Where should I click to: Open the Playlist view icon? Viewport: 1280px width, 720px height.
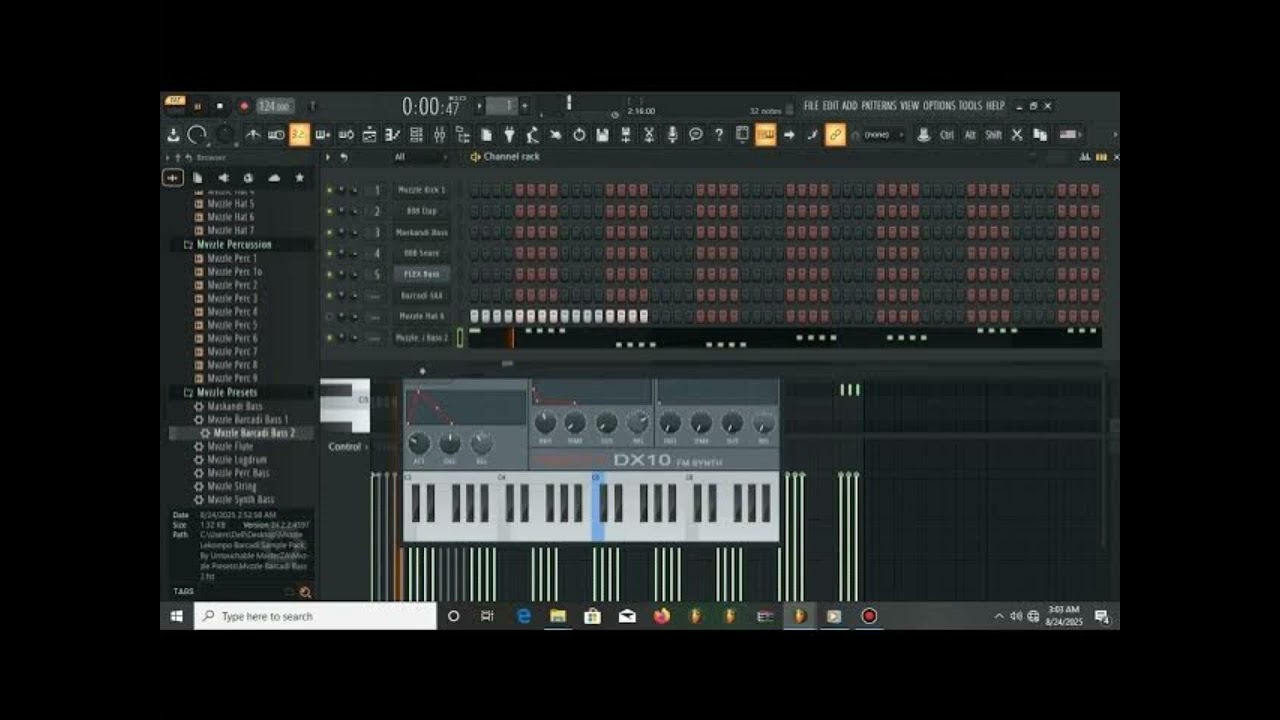pos(369,134)
